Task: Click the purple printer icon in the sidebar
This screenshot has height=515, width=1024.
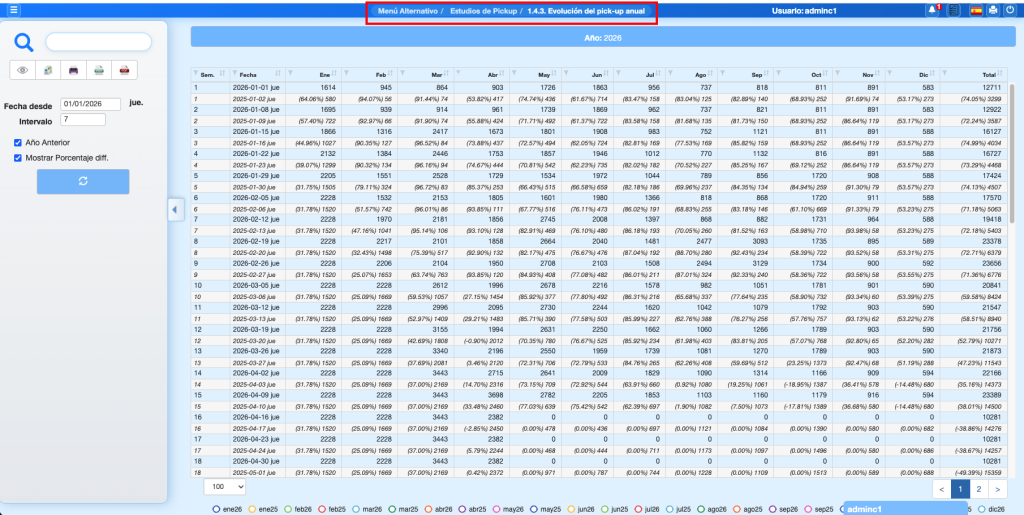Action: click(x=74, y=71)
